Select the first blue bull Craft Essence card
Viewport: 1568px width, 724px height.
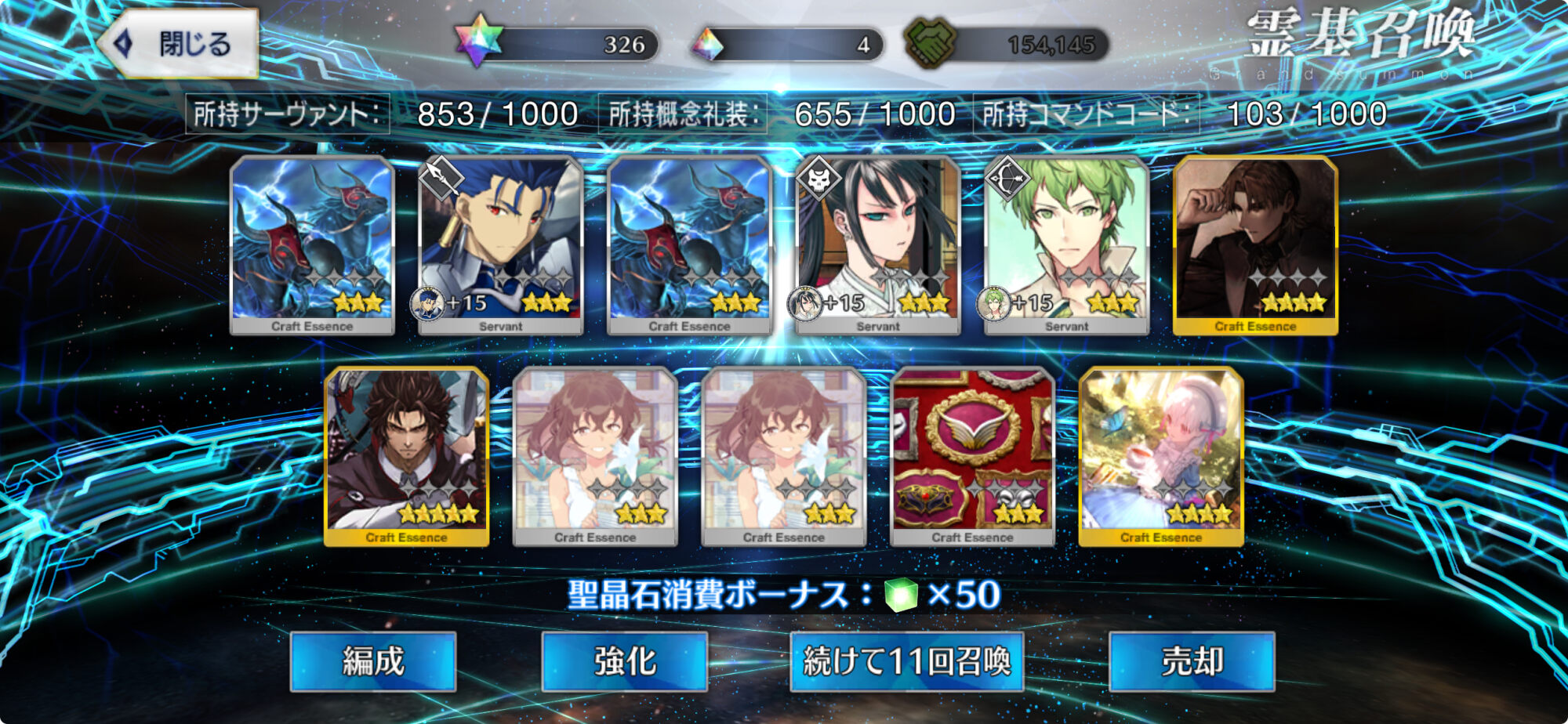[312, 245]
